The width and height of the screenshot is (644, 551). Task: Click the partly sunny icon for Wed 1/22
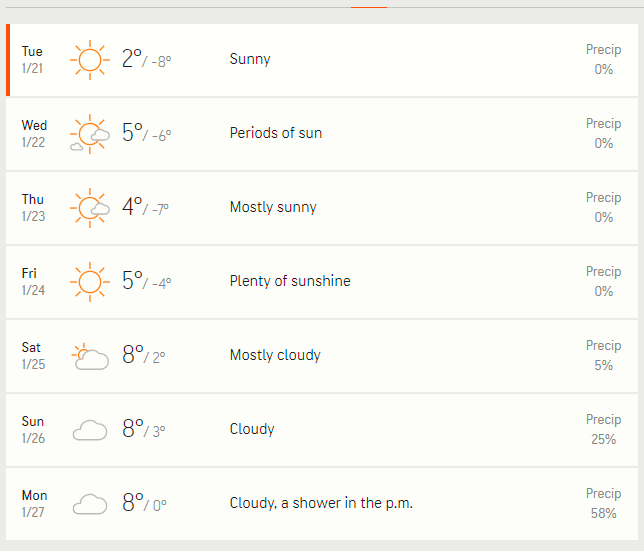pos(90,134)
